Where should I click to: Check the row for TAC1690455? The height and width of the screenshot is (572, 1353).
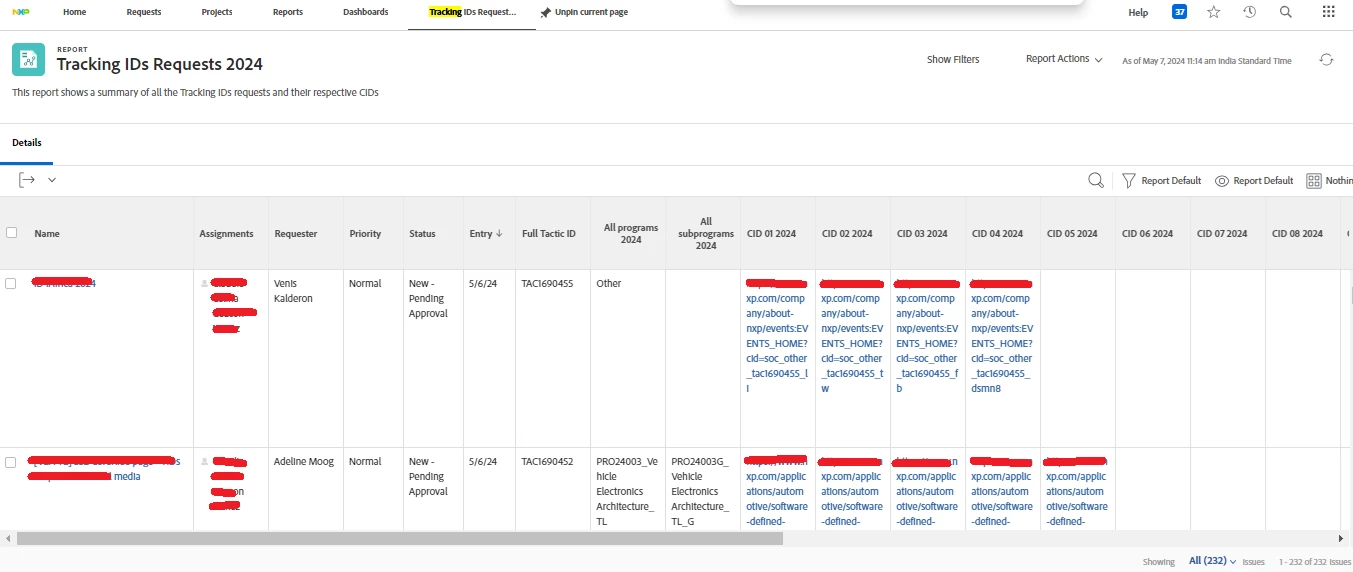[x=11, y=284]
